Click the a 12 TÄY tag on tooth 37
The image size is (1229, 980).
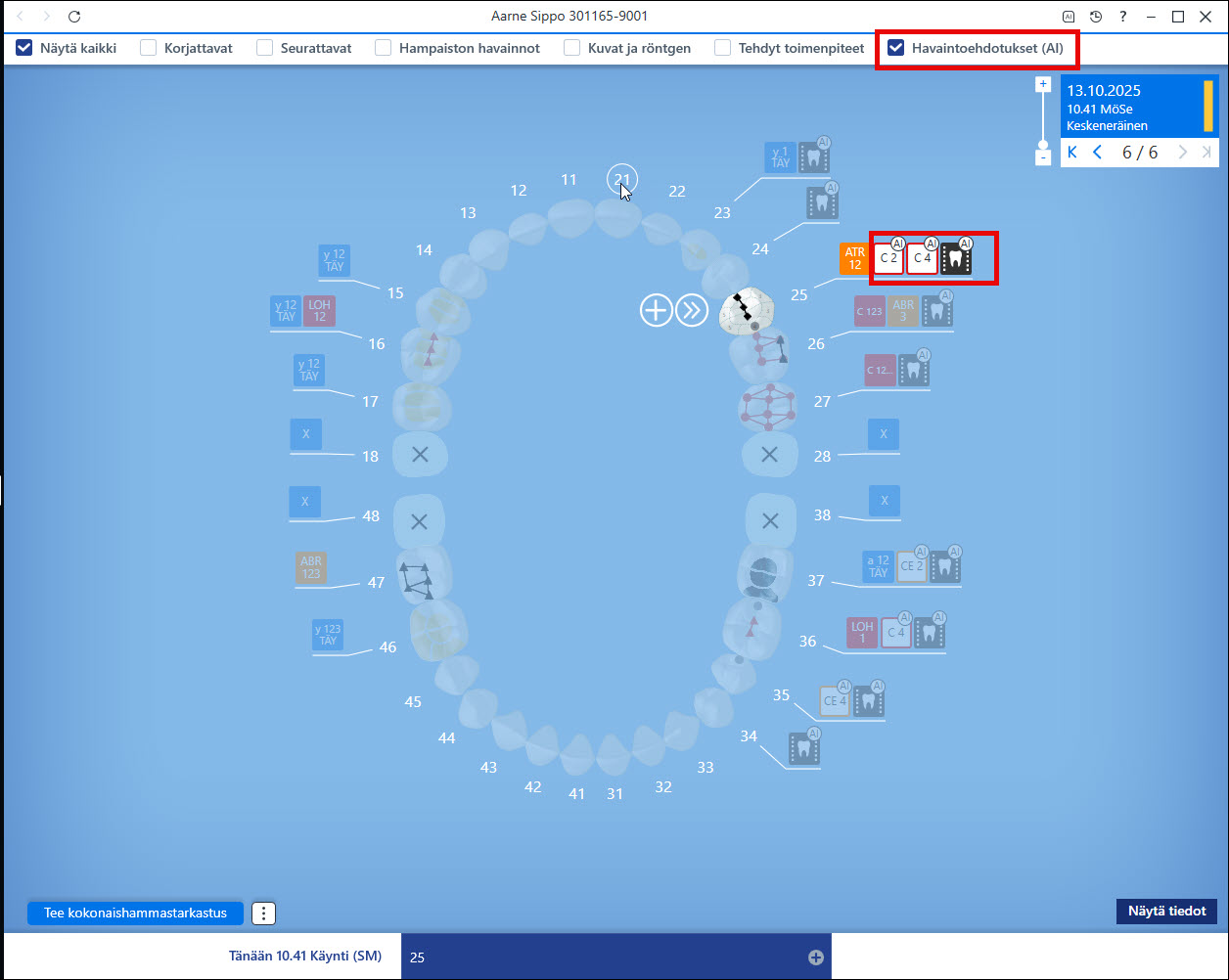[x=878, y=567]
